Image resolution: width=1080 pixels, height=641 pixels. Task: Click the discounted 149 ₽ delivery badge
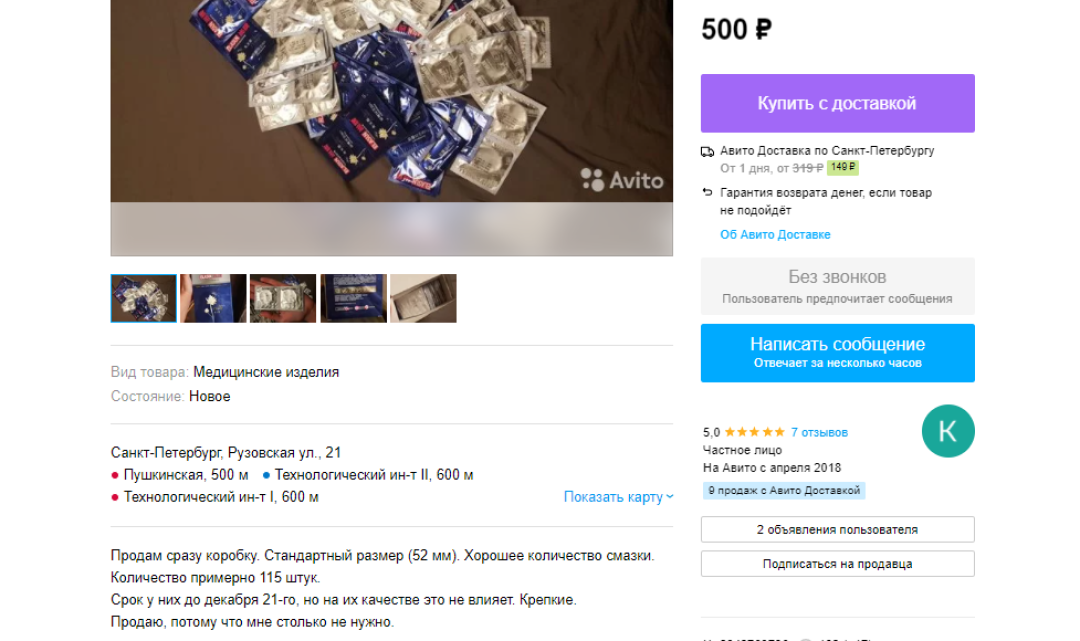click(842, 167)
